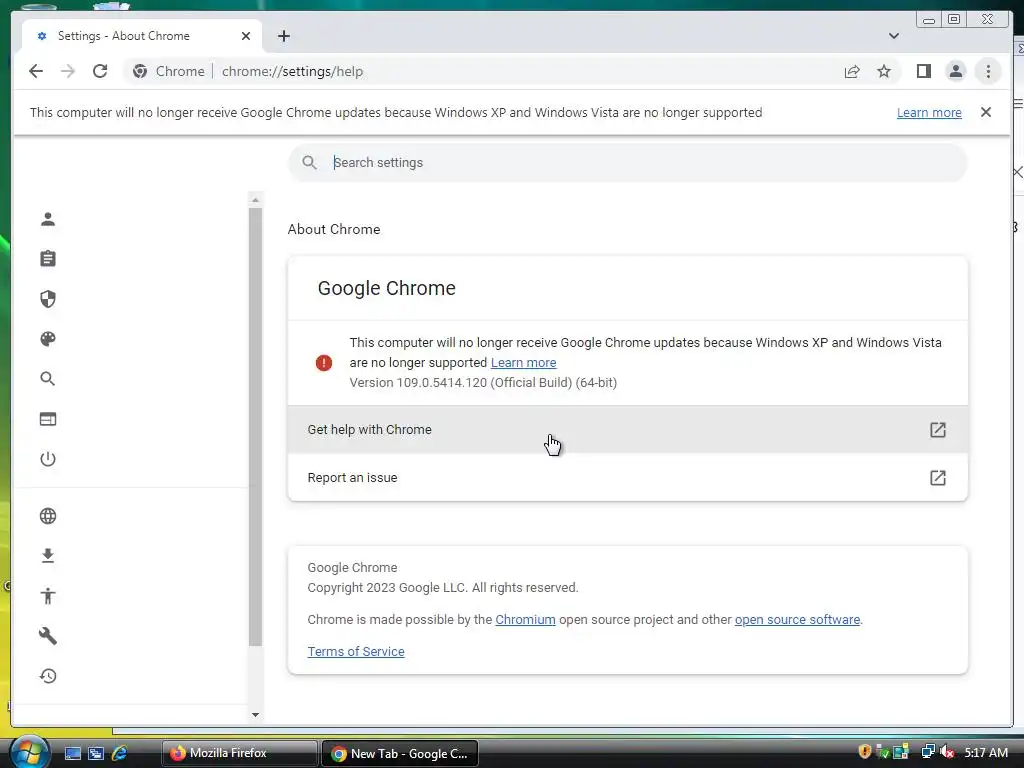Switch to Mozilla Firefox taskbar button
This screenshot has height=768, width=1024.
click(x=238, y=753)
